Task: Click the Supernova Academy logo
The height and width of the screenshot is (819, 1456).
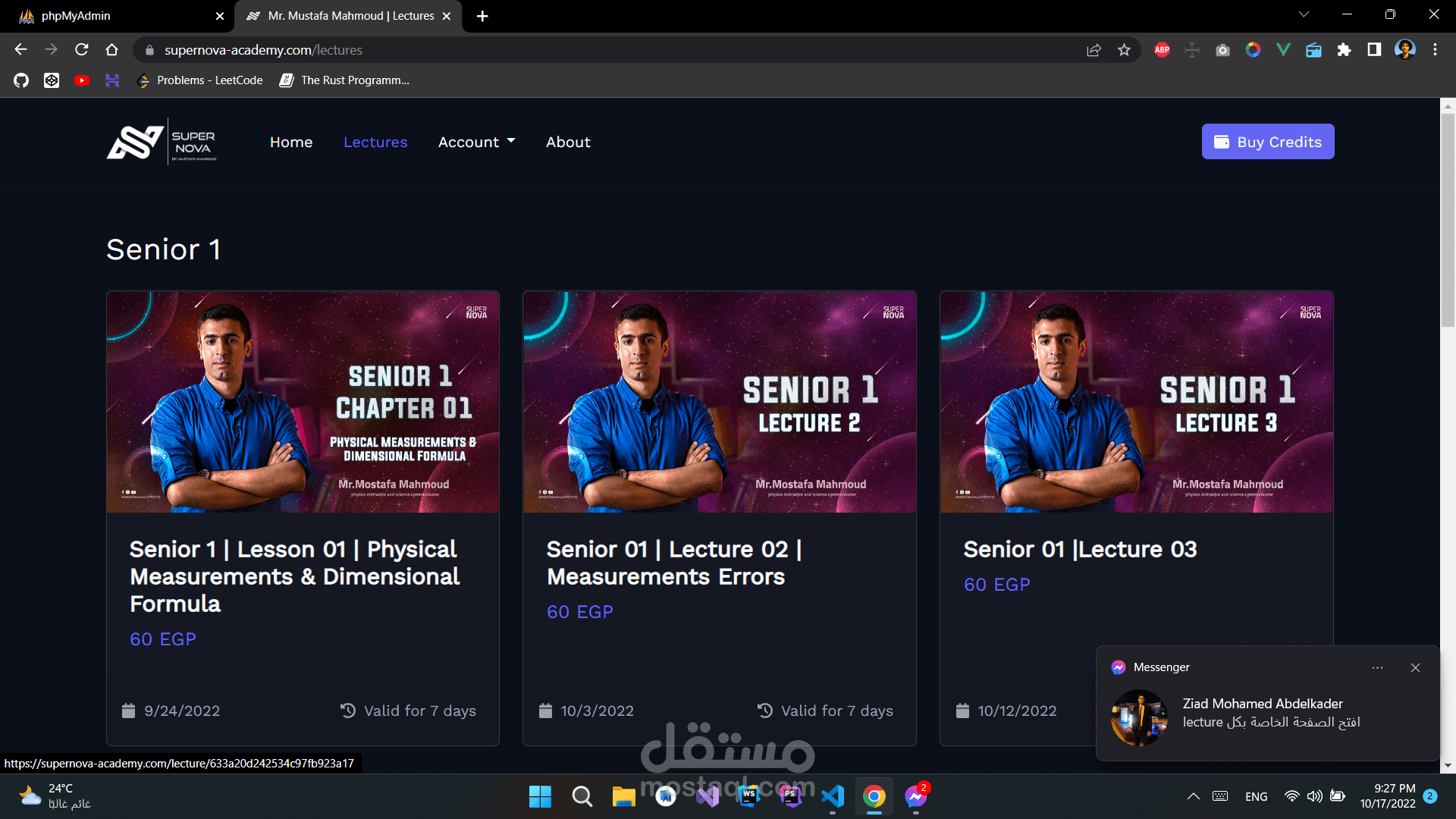Action: pyautogui.click(x=162, y=142)
